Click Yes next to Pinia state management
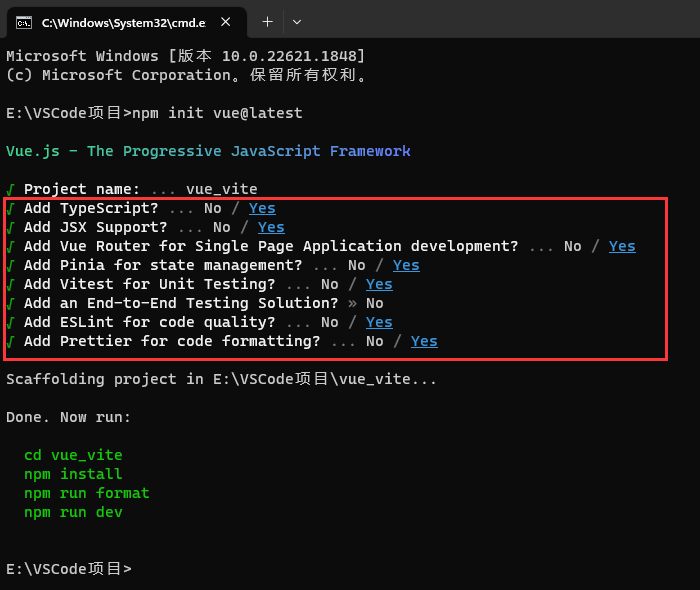Image resolution: width=700 pixels, height=590 pixels. (406, 265)
